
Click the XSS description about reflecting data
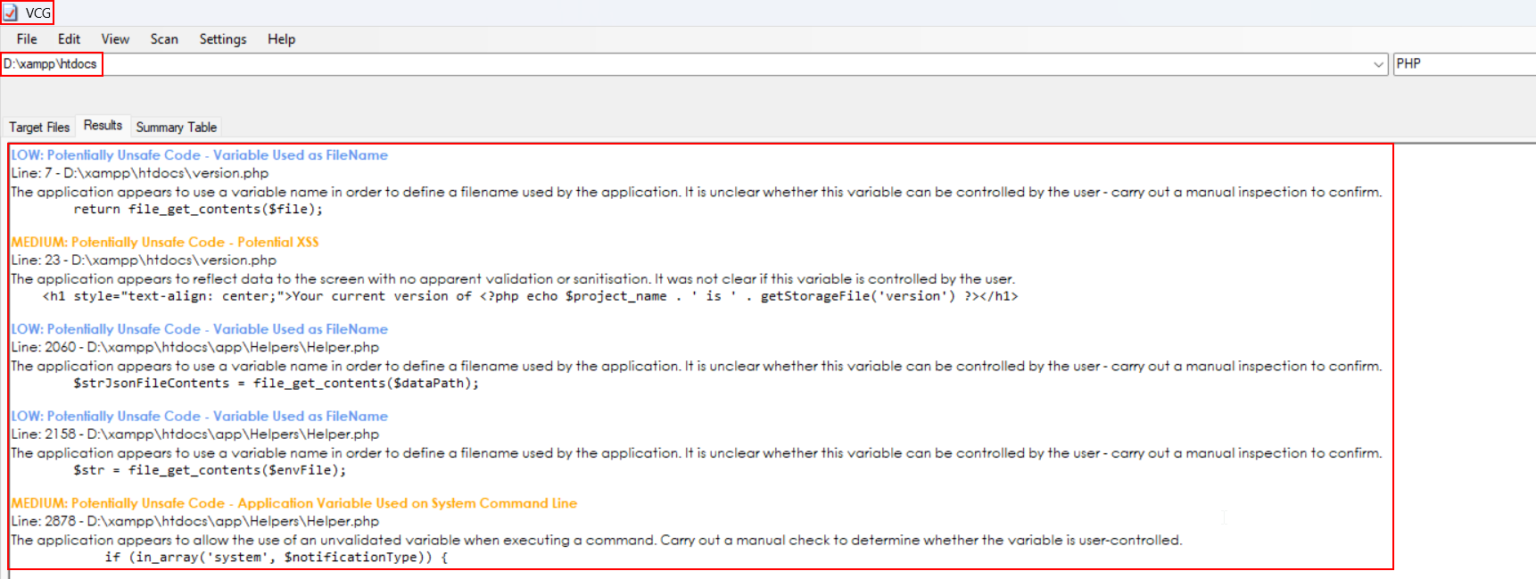[x=513, y=279]
